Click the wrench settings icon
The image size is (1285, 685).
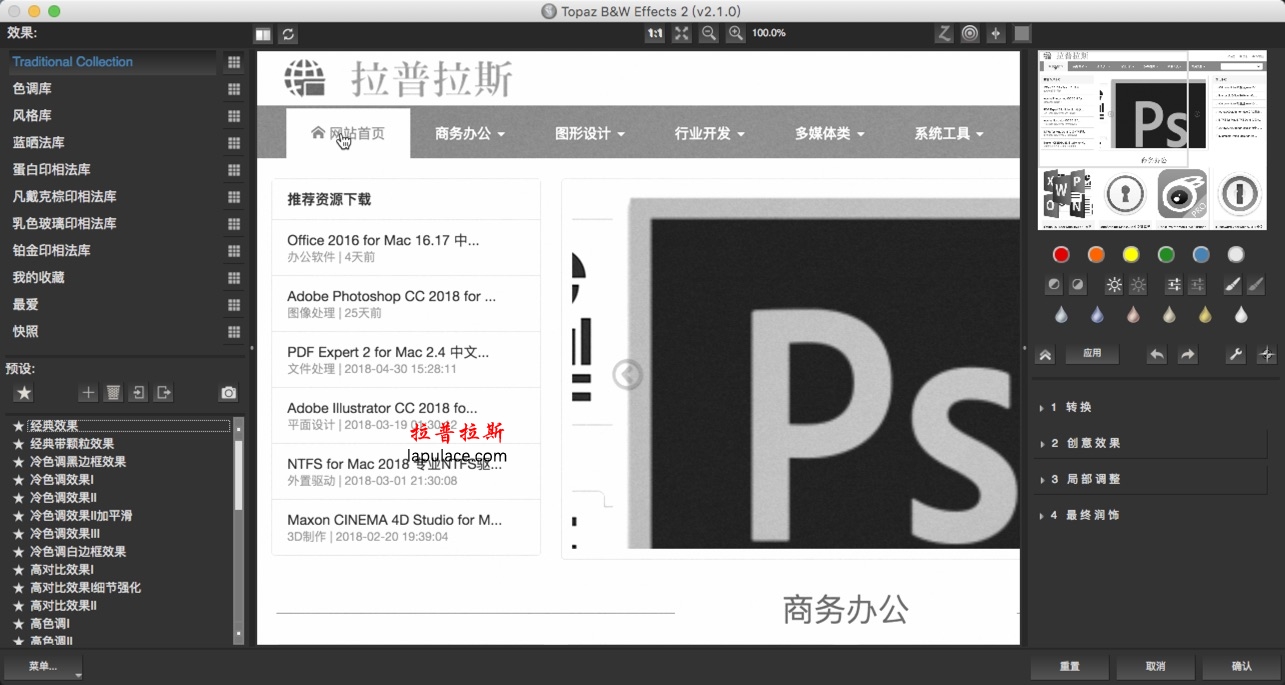tap(1235, 354)
